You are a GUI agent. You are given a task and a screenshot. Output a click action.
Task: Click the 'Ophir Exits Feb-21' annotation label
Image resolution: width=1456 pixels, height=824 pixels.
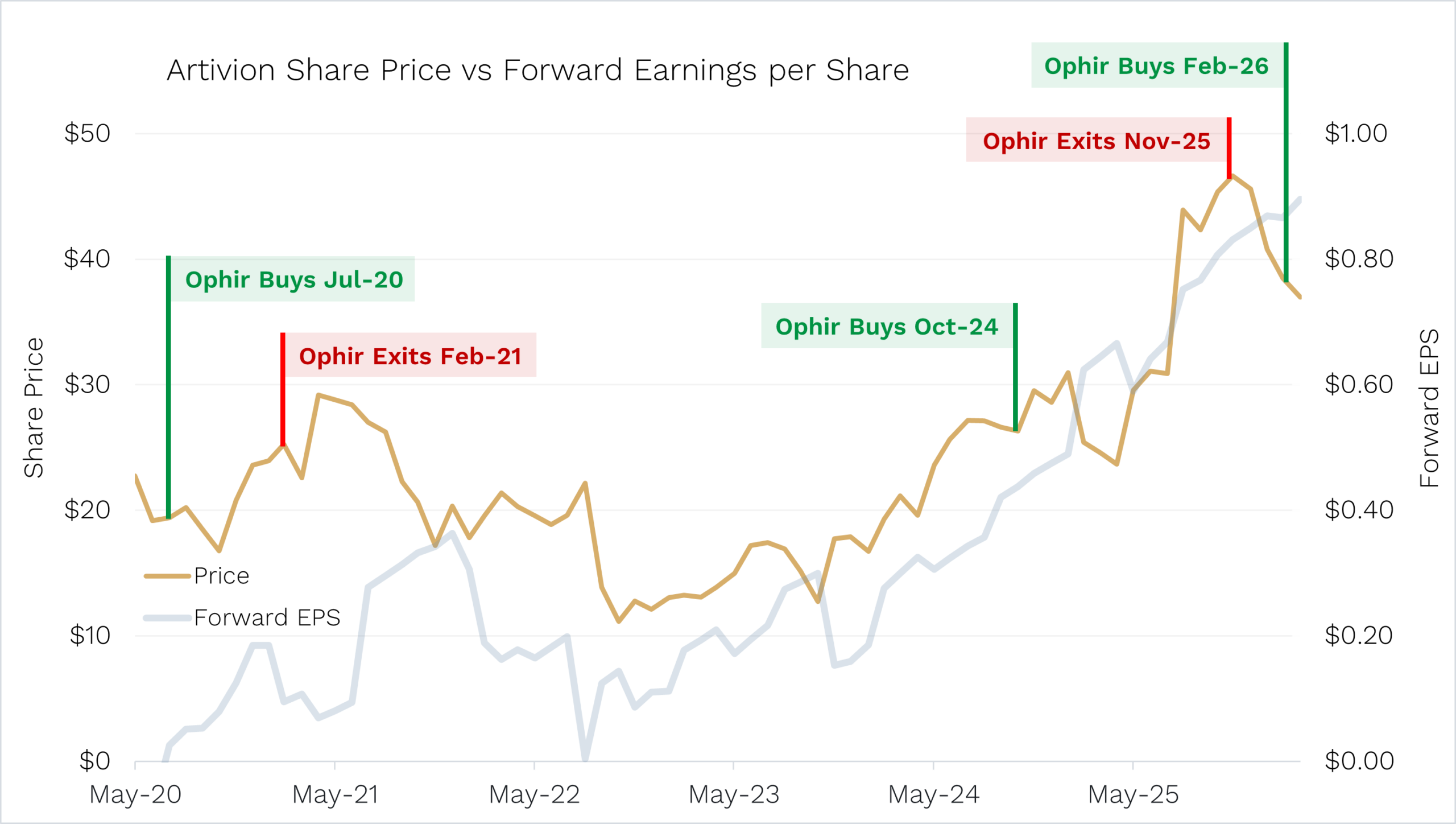410,356
